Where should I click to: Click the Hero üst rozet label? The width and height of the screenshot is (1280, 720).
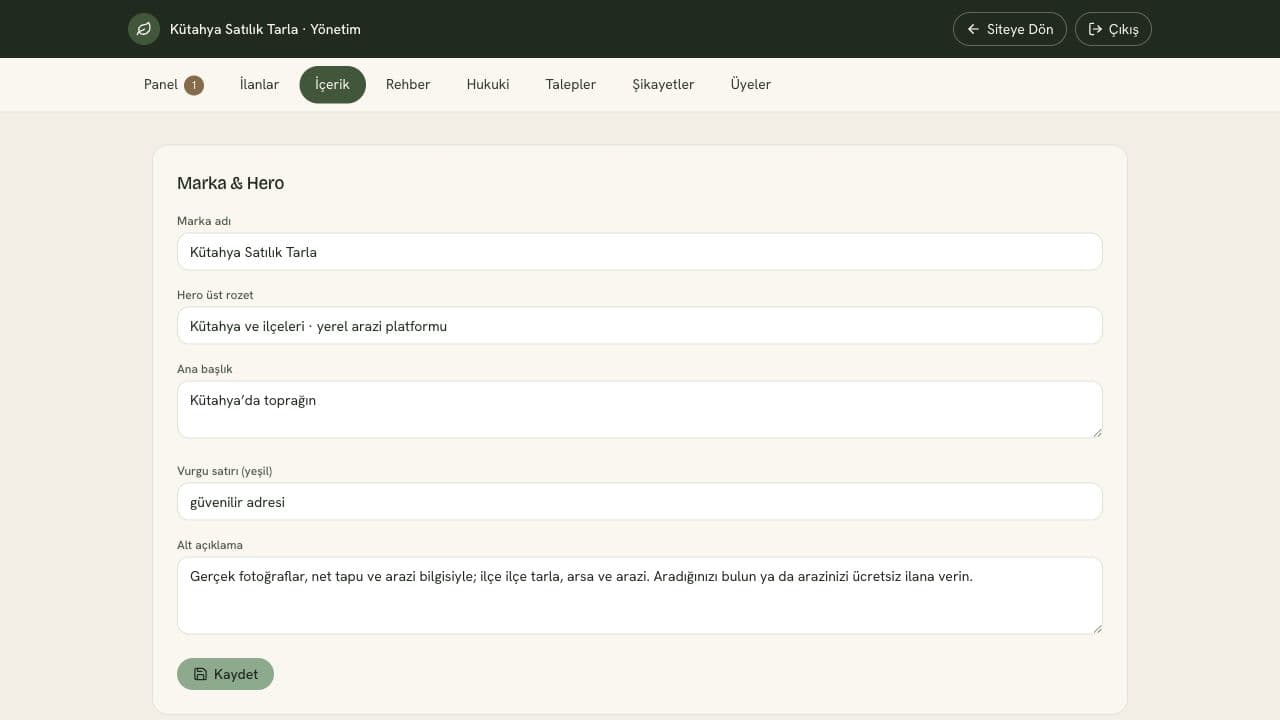coord(215,295)
